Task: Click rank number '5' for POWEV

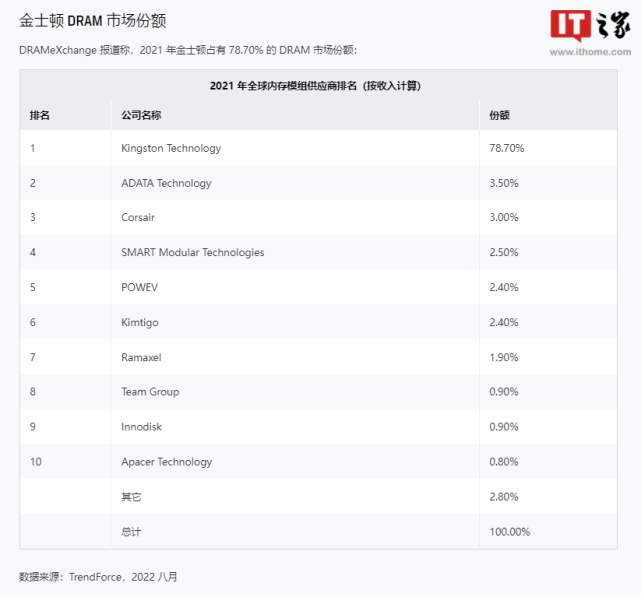Action: pyautogui.click(x=33, y=287)
